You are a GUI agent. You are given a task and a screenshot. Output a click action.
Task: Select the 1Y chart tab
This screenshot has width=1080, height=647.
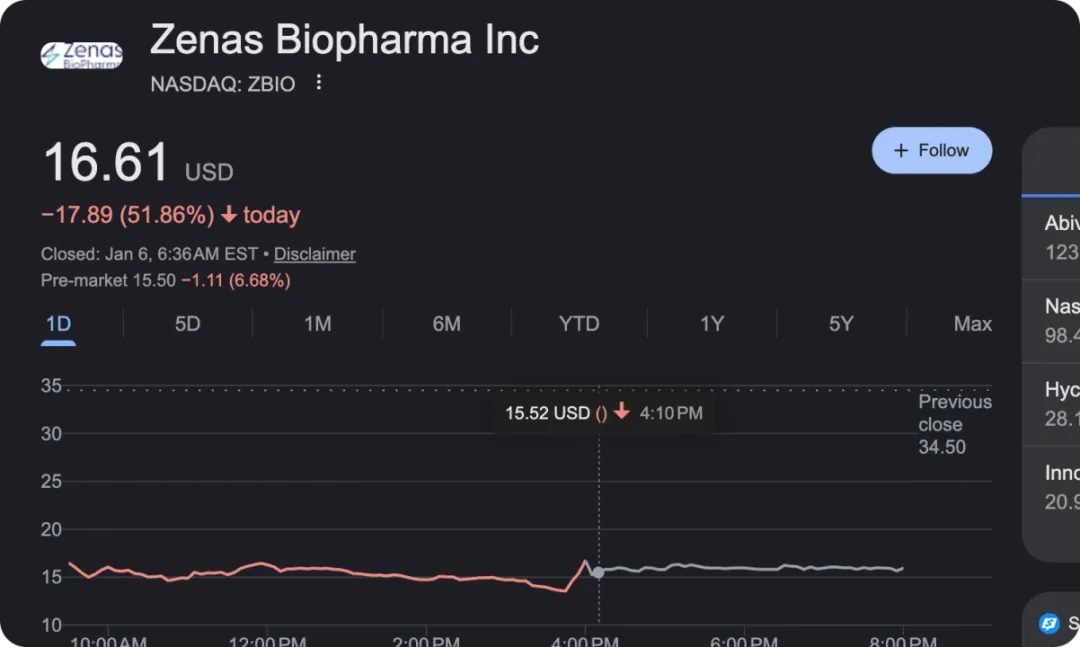click(711, 324)
